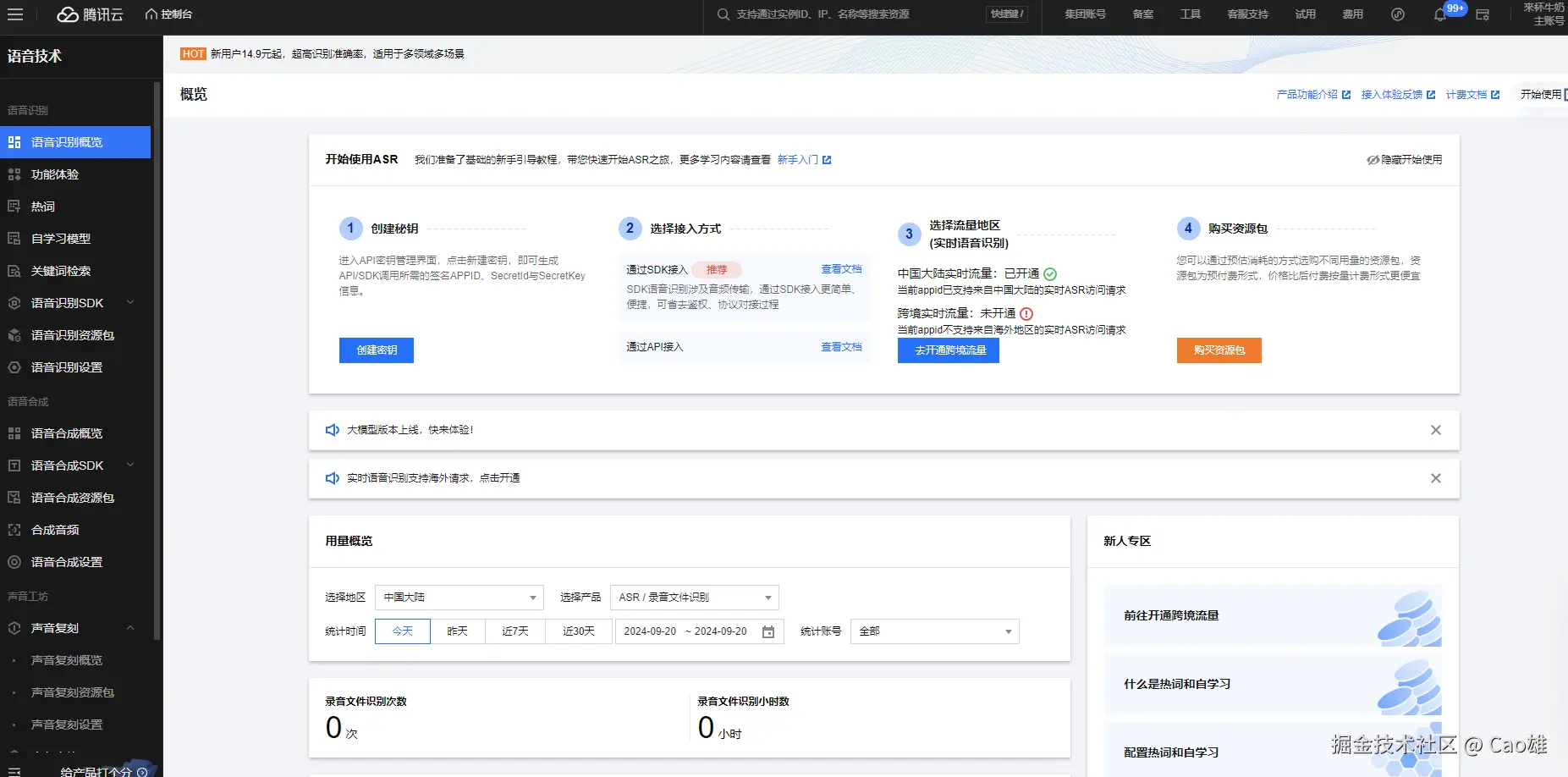Click the 语音识别设置 gear icon
The image size is (1568, 777).
click(14, 367)
